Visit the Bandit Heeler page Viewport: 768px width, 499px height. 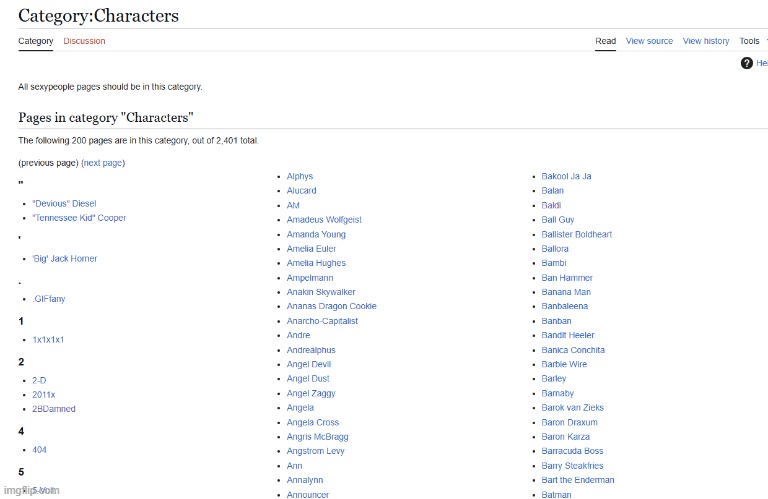pyautogui.click(x=568, y=335)
